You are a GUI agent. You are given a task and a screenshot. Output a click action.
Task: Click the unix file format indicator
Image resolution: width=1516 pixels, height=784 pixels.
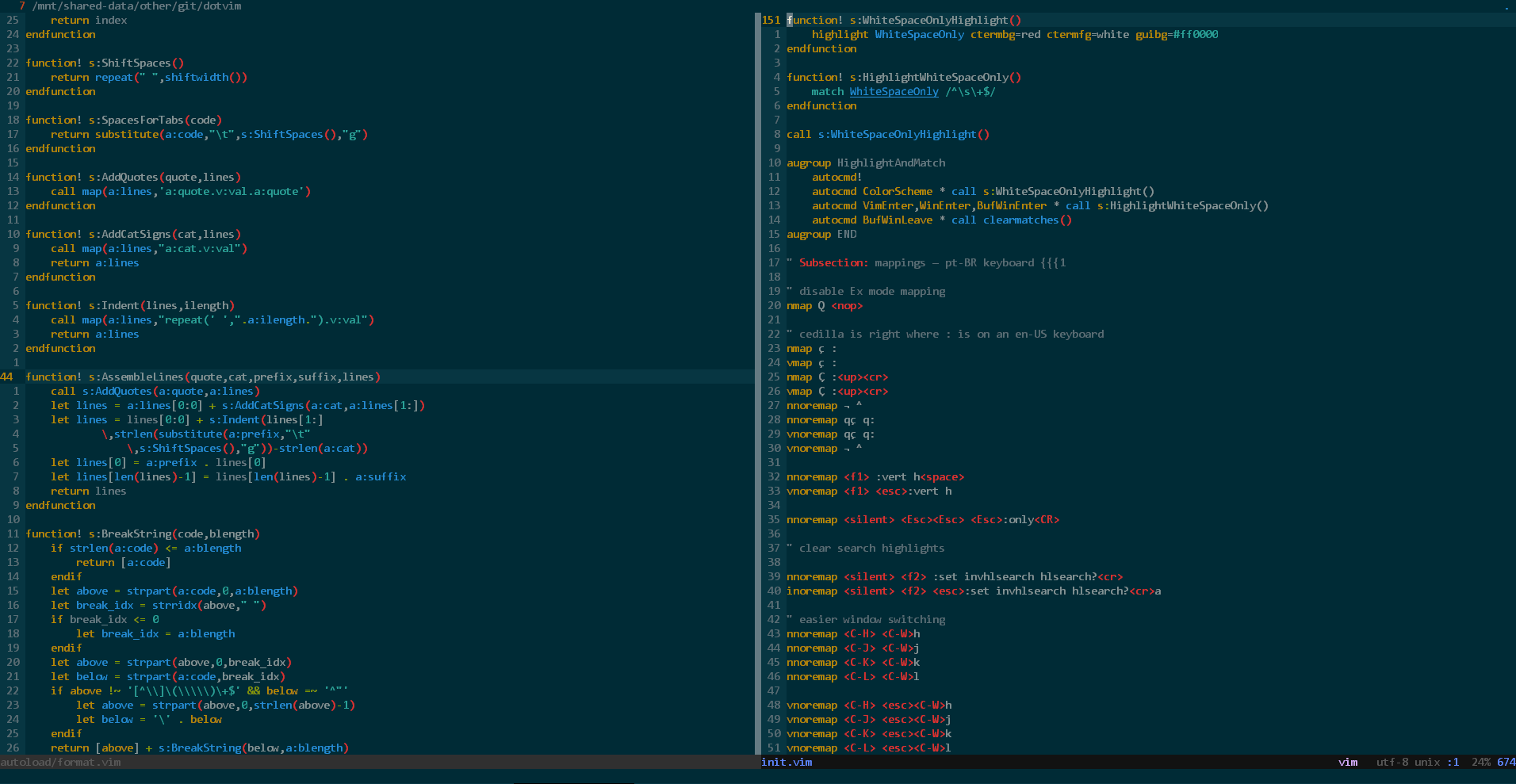(x=1427, y=762)
